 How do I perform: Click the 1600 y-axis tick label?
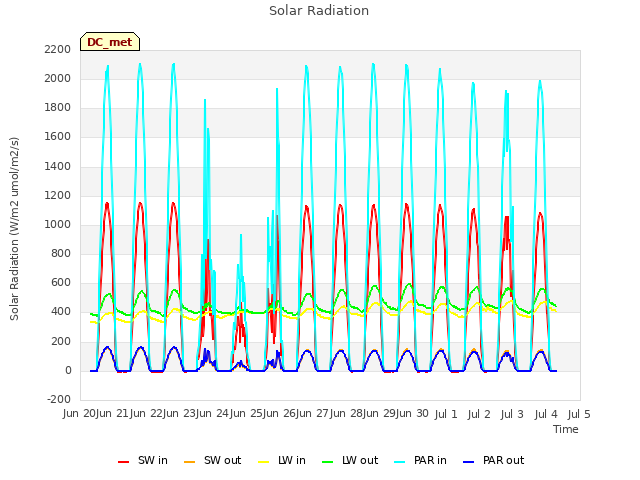(x=58, y=136)
